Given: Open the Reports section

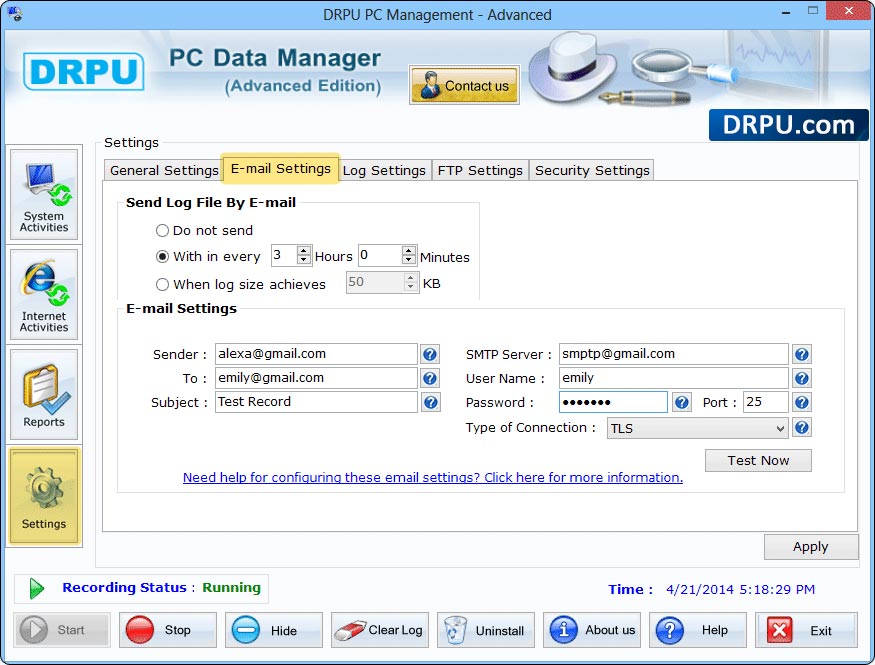Looking at the screenshot, I should pyautogui.click(x=44, y=394).
